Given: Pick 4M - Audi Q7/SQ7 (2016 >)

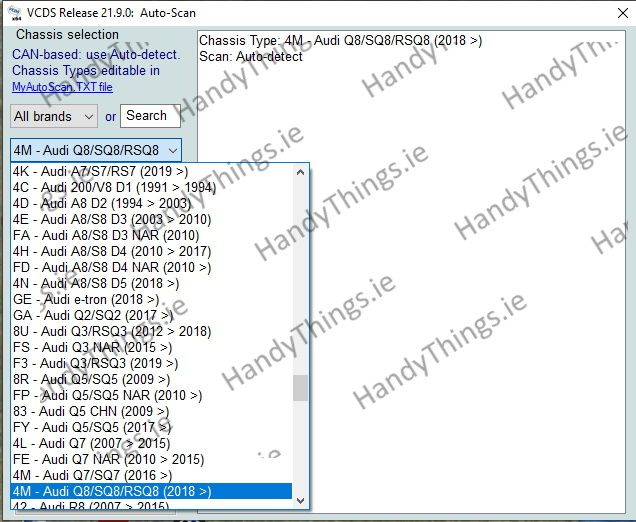Looking at the screenshot, I should tap(151, 475).
